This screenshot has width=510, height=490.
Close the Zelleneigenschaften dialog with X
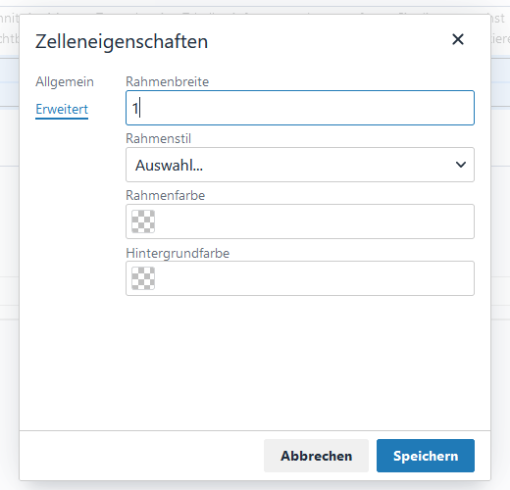click(458, 39)
